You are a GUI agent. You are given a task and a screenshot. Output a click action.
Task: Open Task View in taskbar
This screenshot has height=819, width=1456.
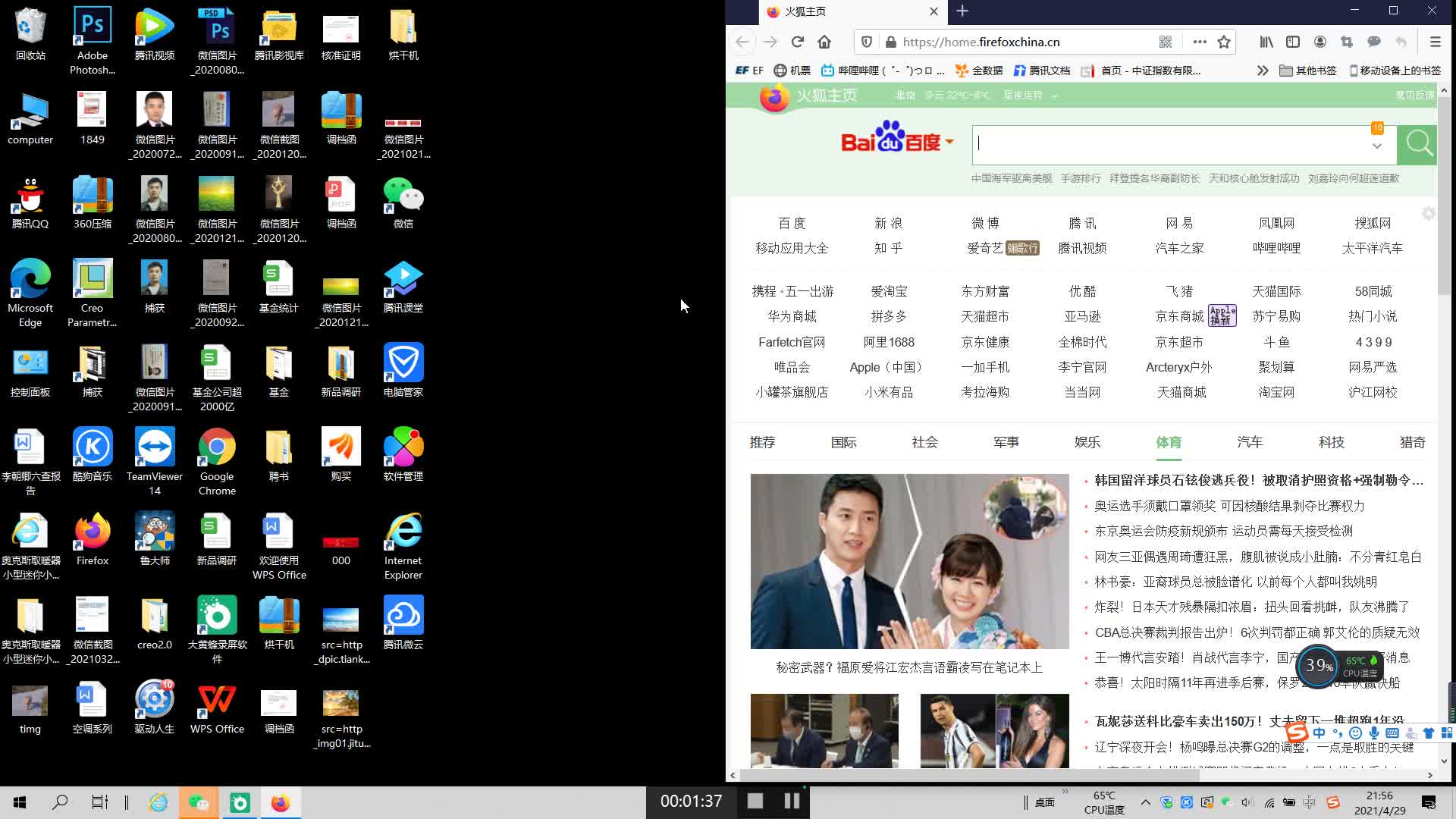click(x=99, y=802)
